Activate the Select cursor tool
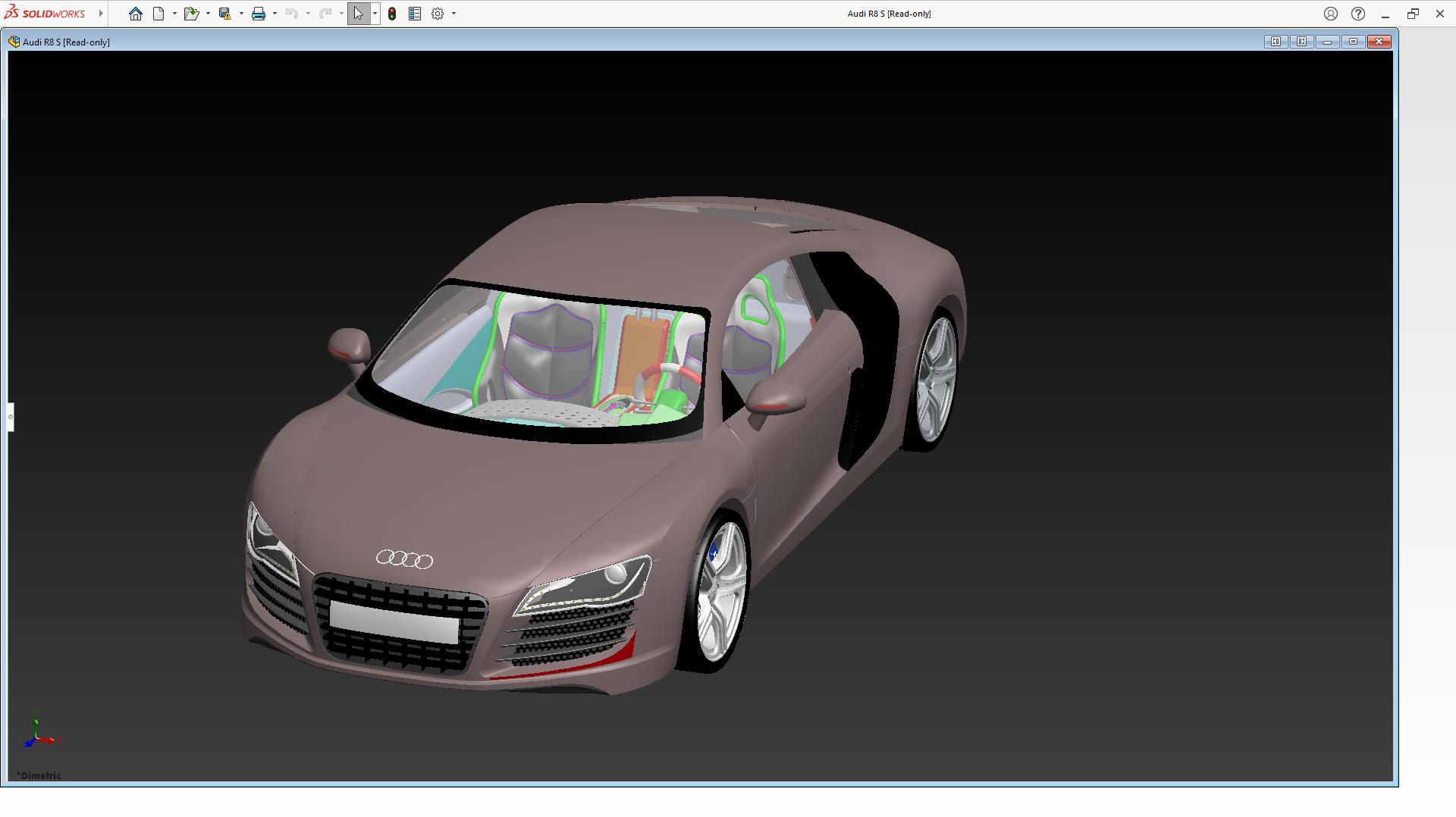Screen dimensions: 1456x817 (358, 14)
